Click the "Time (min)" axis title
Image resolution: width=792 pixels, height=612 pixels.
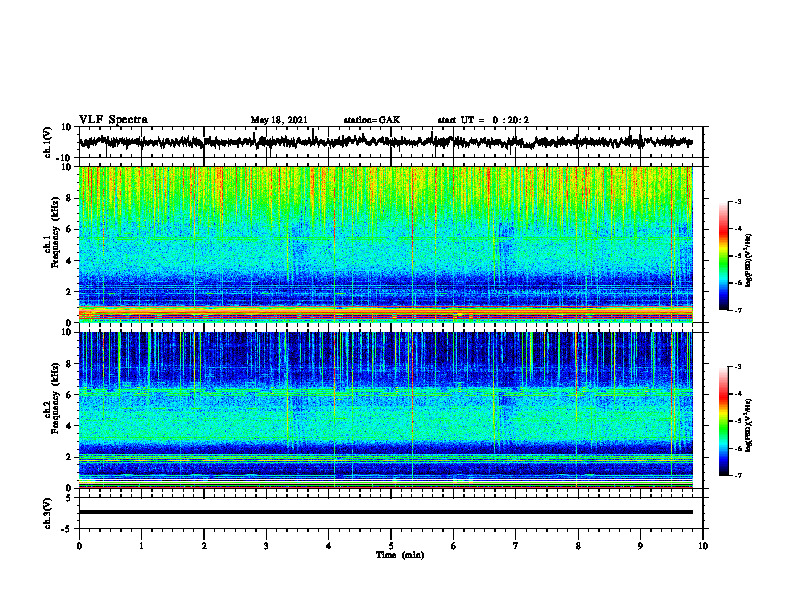(x=400, y=555)
